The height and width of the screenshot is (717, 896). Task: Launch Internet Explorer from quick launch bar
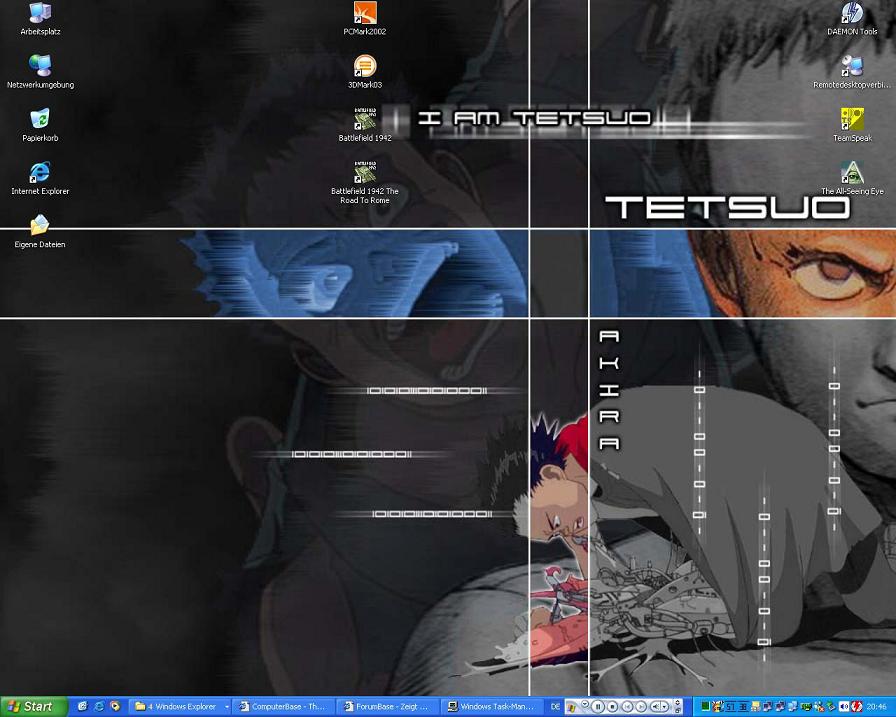(x=99, y=707)
